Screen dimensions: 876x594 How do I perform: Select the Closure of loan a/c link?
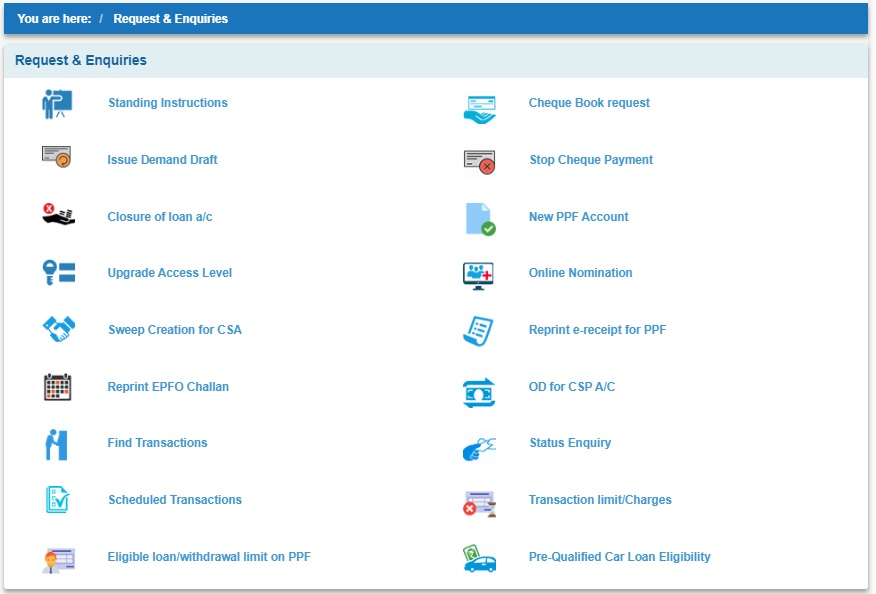click(x=160, y=217)
